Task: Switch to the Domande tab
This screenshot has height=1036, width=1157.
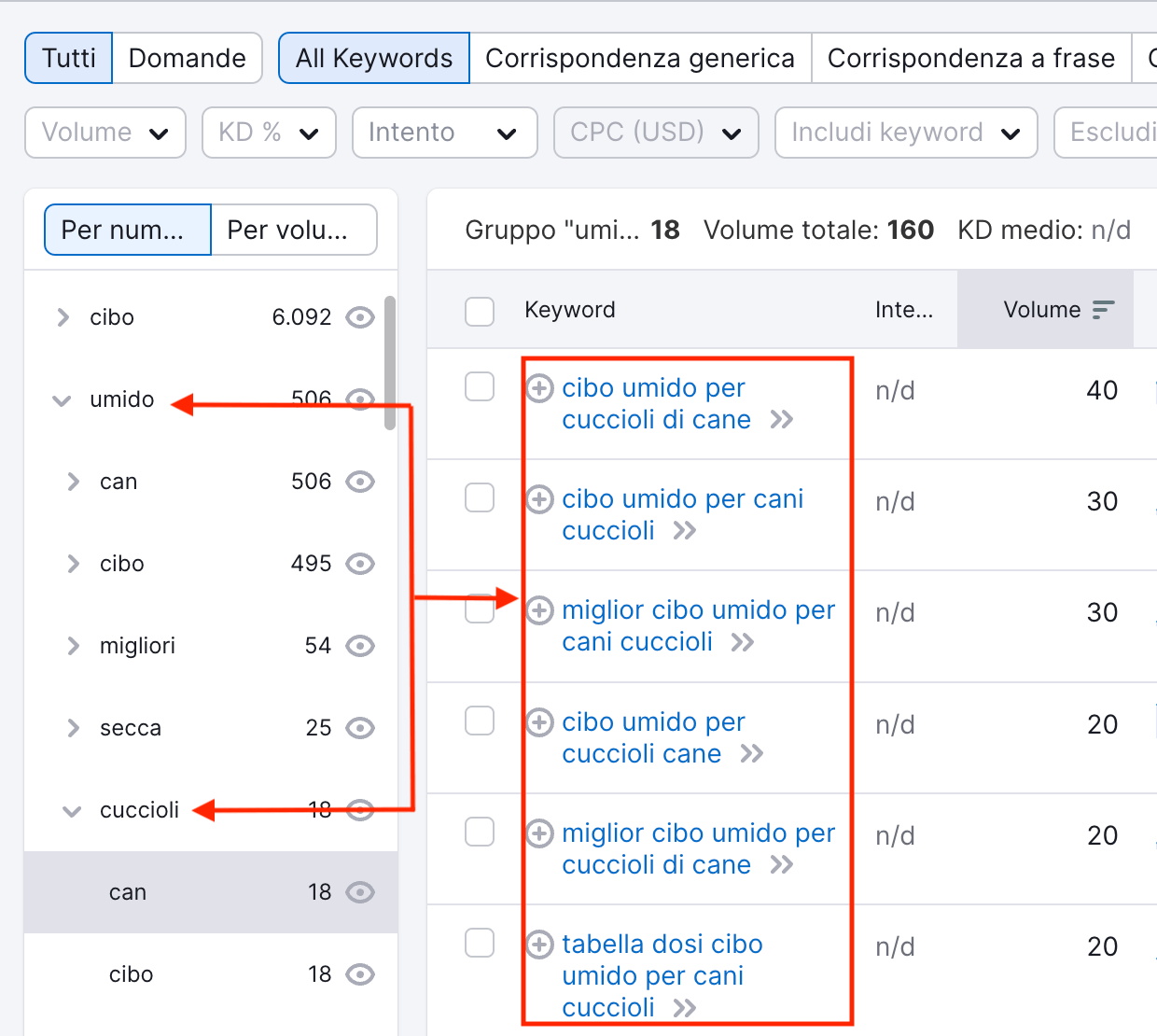Action: pyautogui.click(x=188, y=58)
